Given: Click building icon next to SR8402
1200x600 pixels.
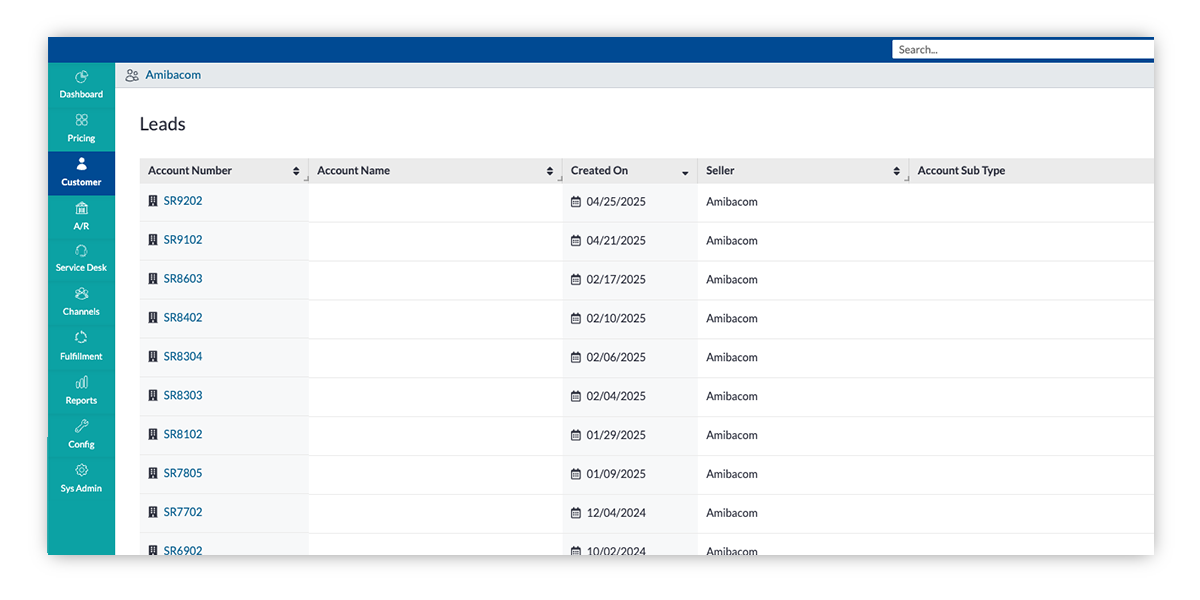Looking at the screenshot, I should tap(153, 318).
